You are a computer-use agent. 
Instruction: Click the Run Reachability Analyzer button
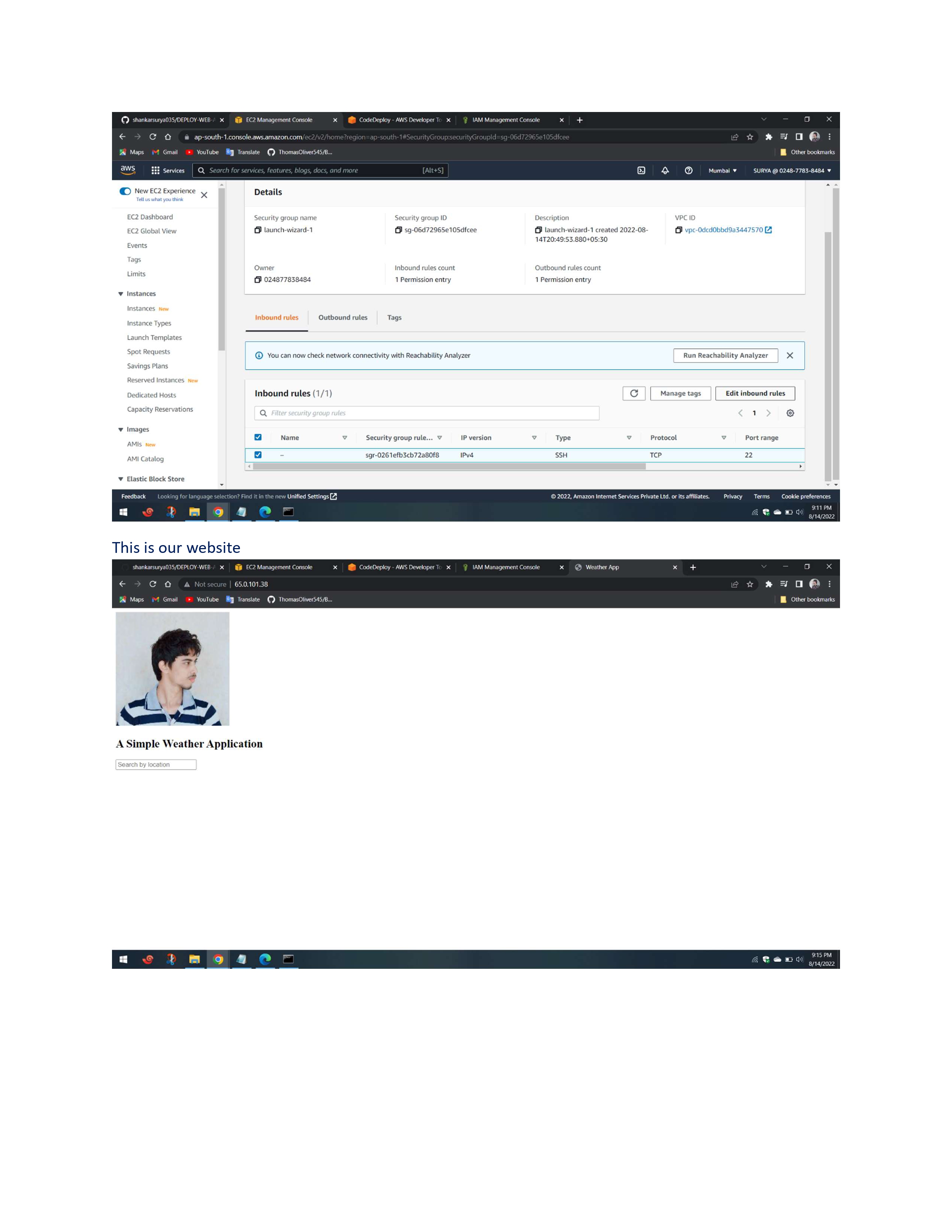click(725, 355)
